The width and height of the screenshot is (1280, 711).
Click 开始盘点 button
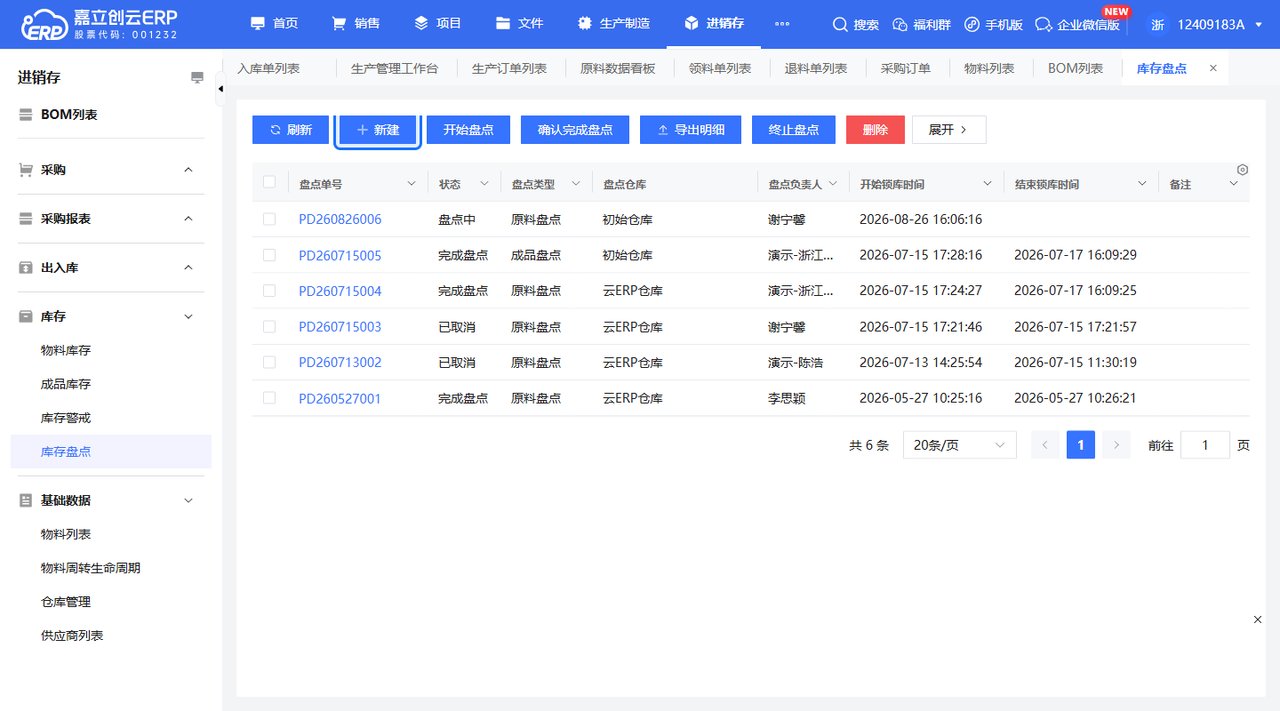[x=468, y=130]
